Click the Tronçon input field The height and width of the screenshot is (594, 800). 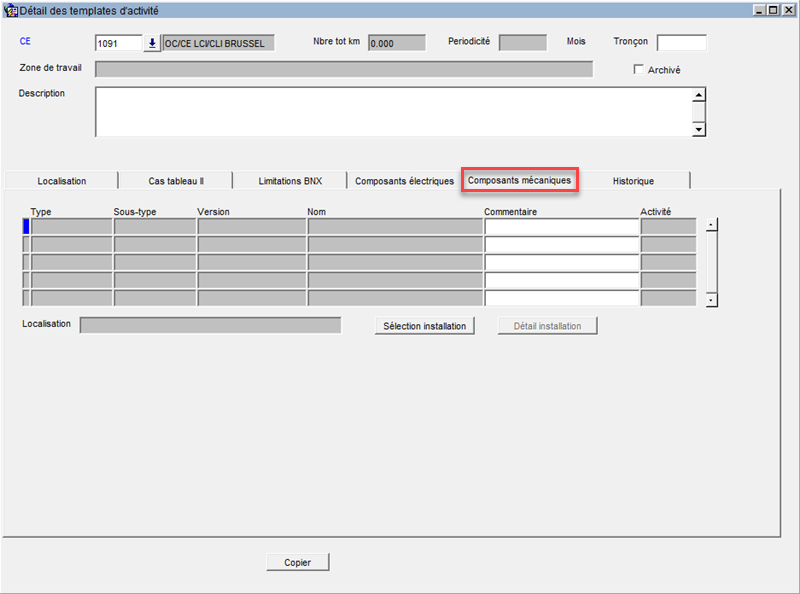[x=682, y=43]
